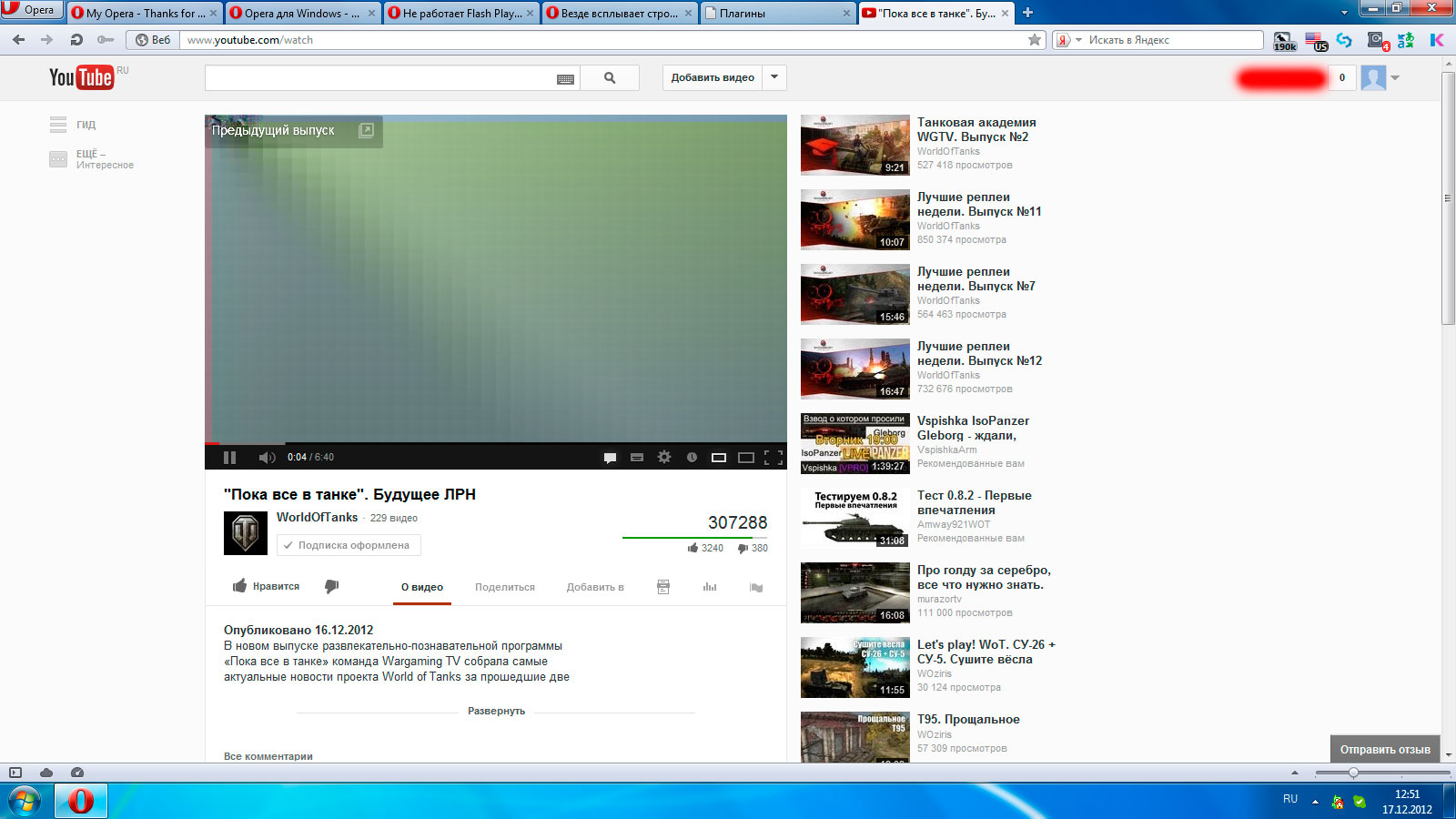Pause the video with the pause button
This screenshot has width=1456, height=819.
(x=229, y=458)
